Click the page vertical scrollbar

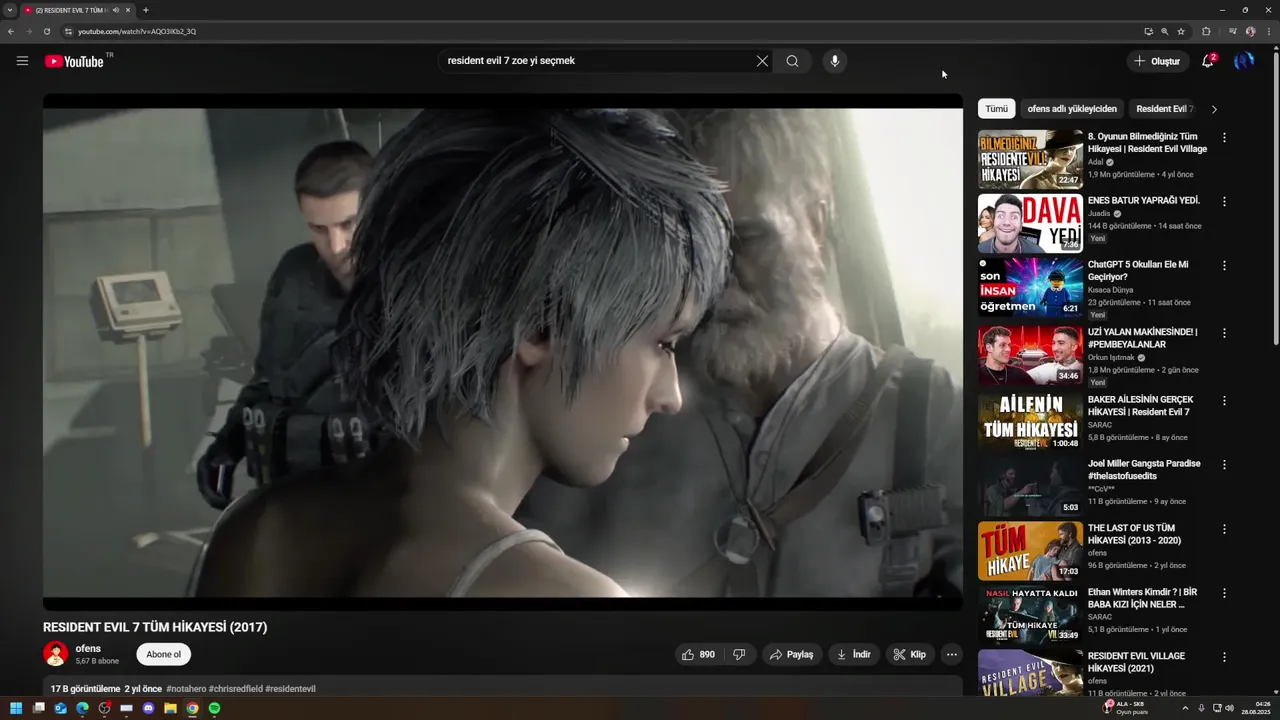pos(1276,200)
